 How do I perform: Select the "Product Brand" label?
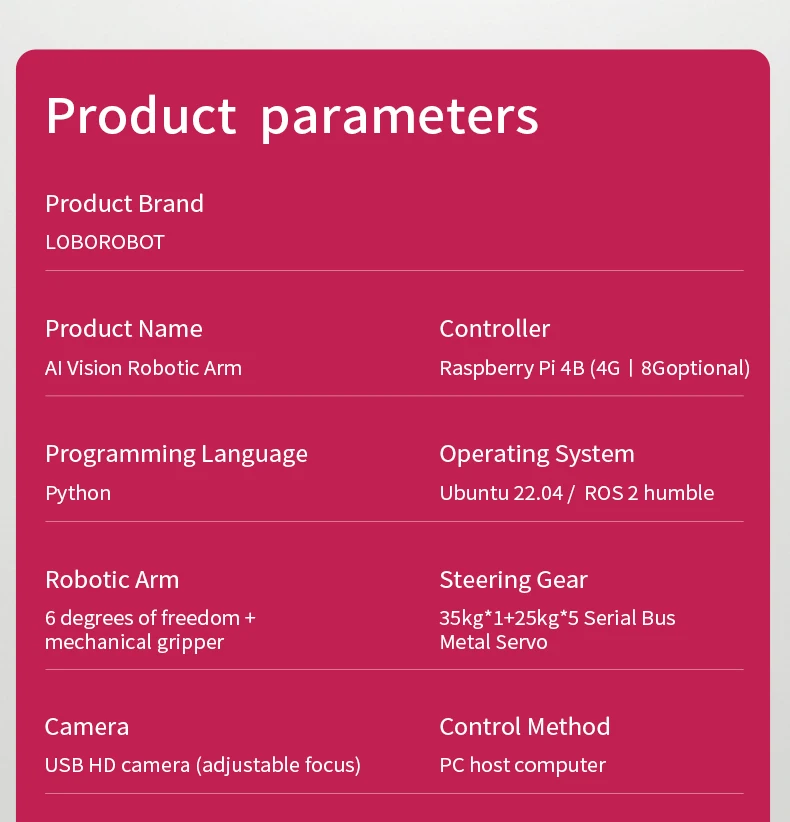click(124, 203)
